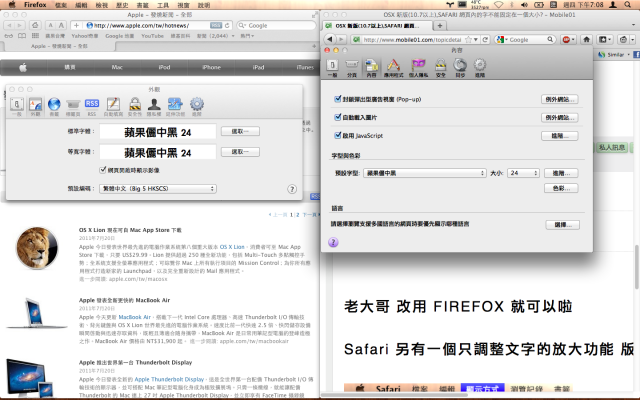Bookmark page with Firefox star icon
Screen dimensions: 640x400
click(x=469, y=40)
